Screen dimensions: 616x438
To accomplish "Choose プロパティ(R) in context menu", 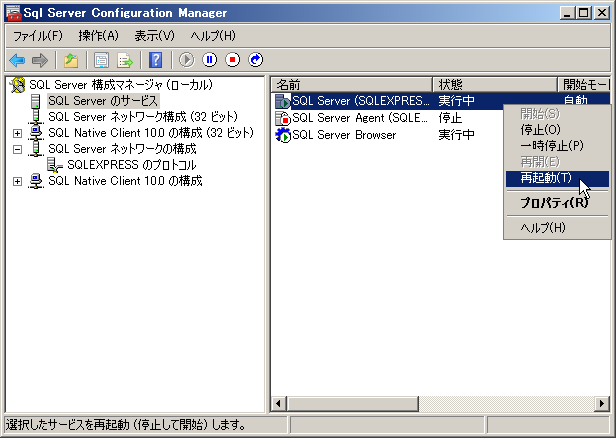I will point(557,203).
